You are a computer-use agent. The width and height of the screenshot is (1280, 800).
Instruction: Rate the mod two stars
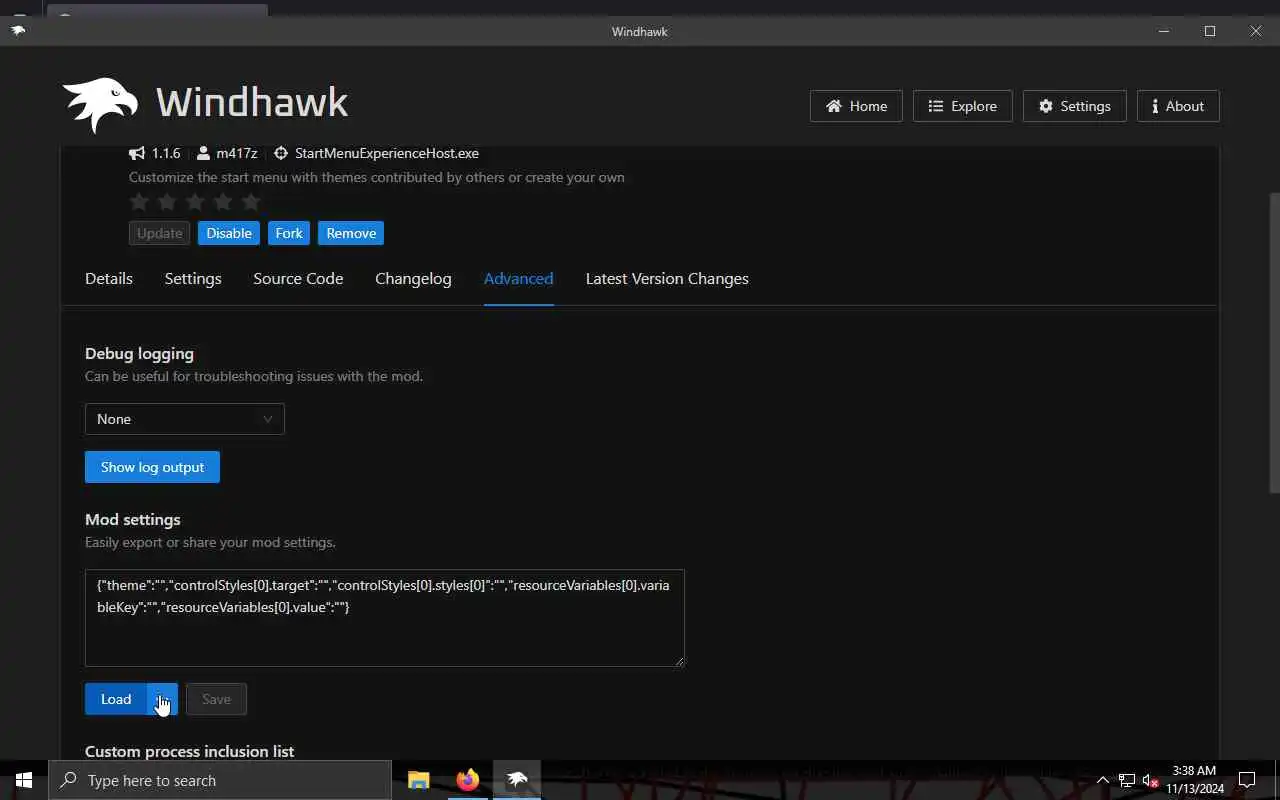point(167,202)
